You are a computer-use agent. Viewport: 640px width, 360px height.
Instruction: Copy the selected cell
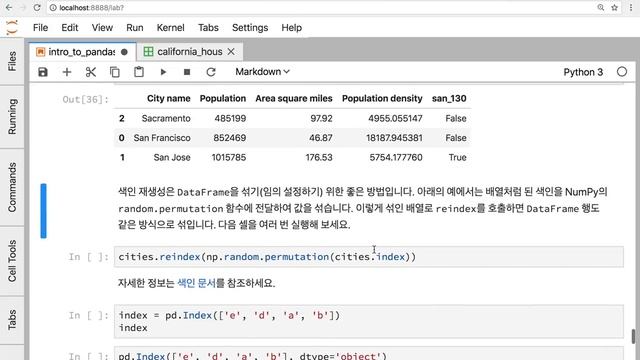point(115,72)
